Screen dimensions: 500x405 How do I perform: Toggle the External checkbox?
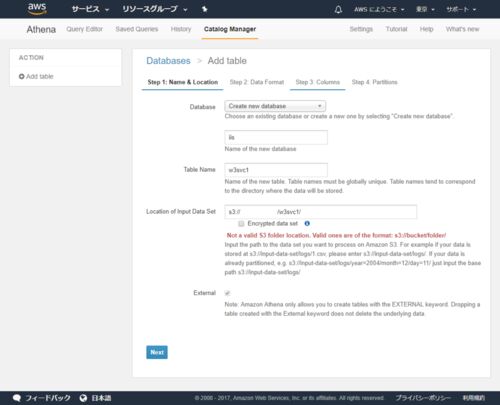point(227,293)
